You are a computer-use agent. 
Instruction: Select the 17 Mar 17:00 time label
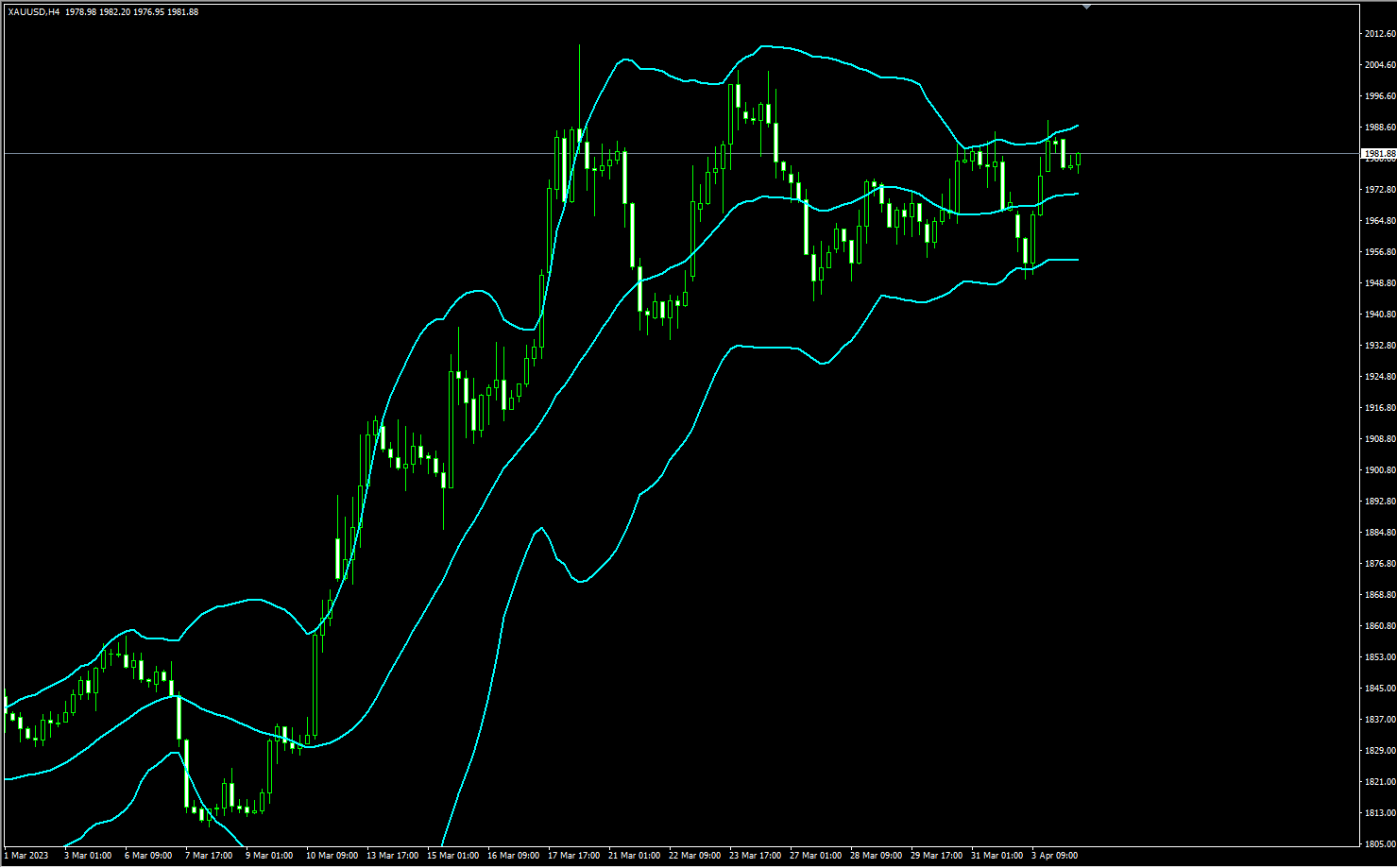574,856
